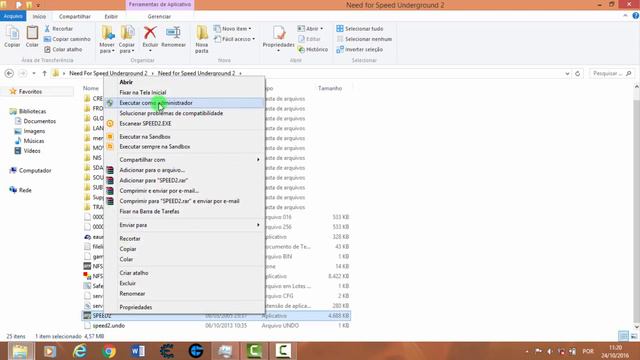Open the Mover para ribbon button
Viewport: 640px width, 360px height.
click(x=107, y=39)
